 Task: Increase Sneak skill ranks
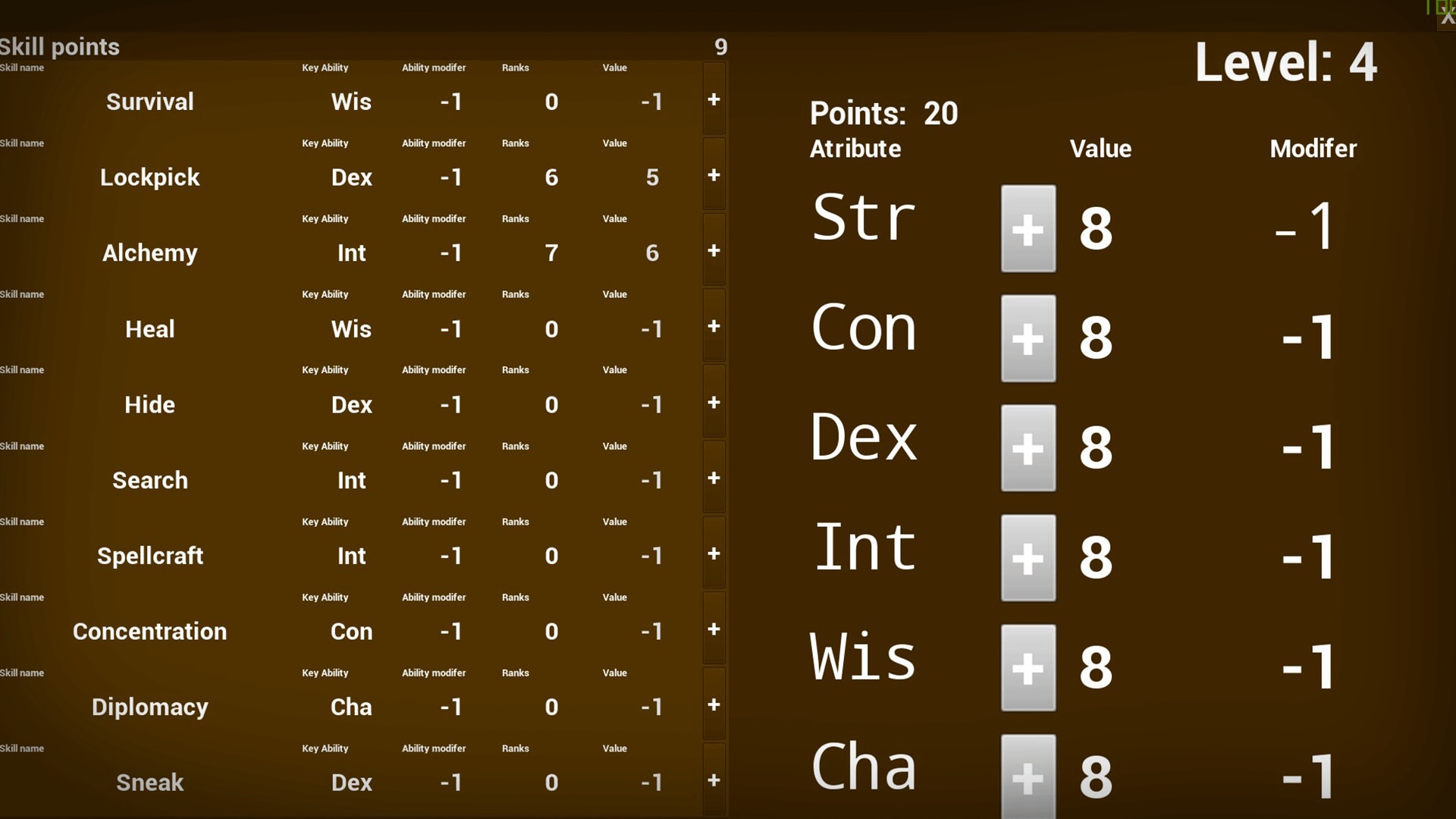point(714,780)
